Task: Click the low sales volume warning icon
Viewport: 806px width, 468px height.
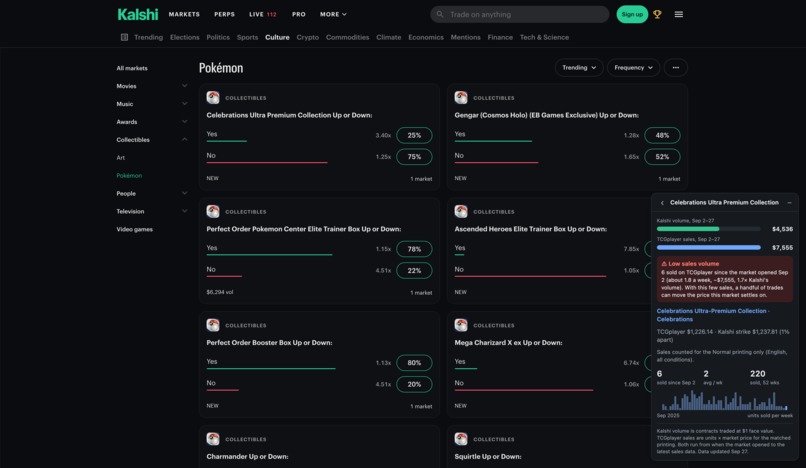Action: coord(664,263)
